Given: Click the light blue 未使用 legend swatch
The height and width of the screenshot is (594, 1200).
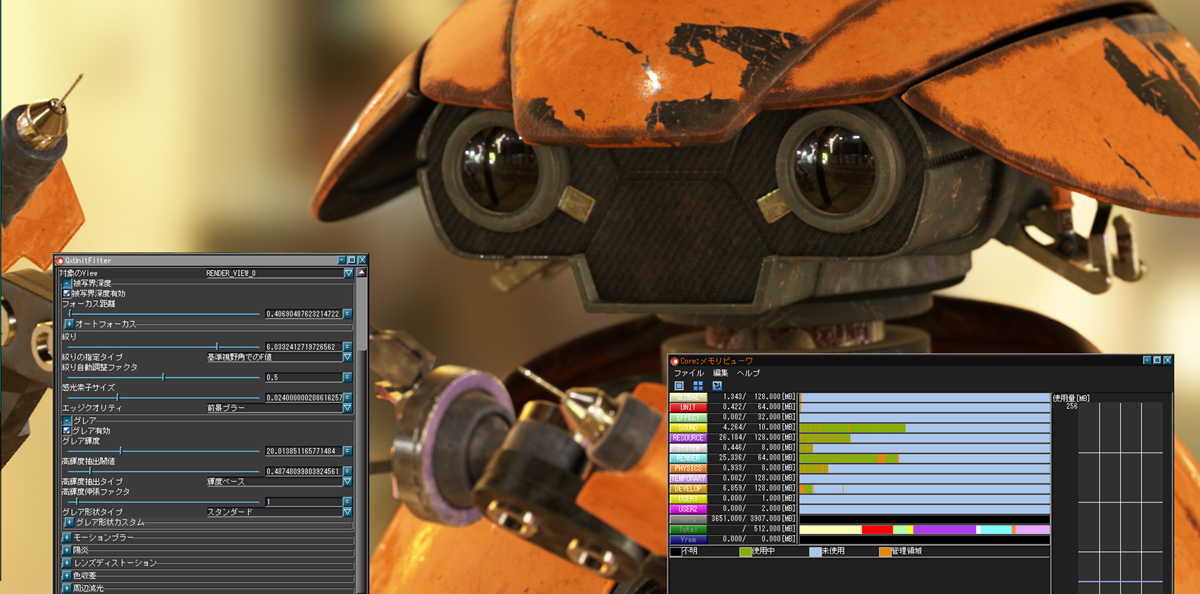Looking at the screenshot, I should pyautogui.click(x=815, y=551).
